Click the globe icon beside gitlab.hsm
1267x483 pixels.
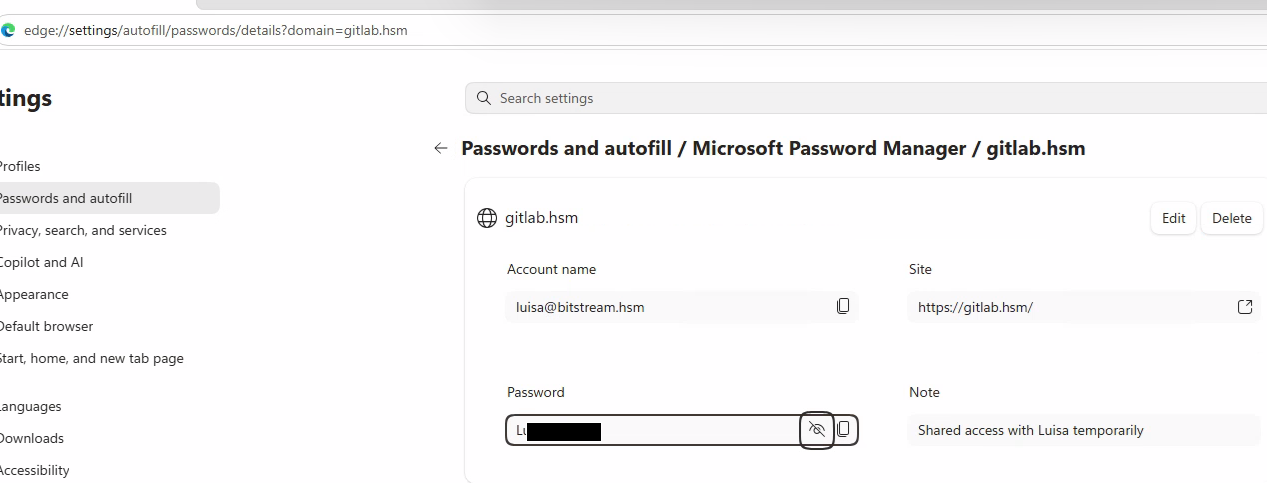point(487,218)
